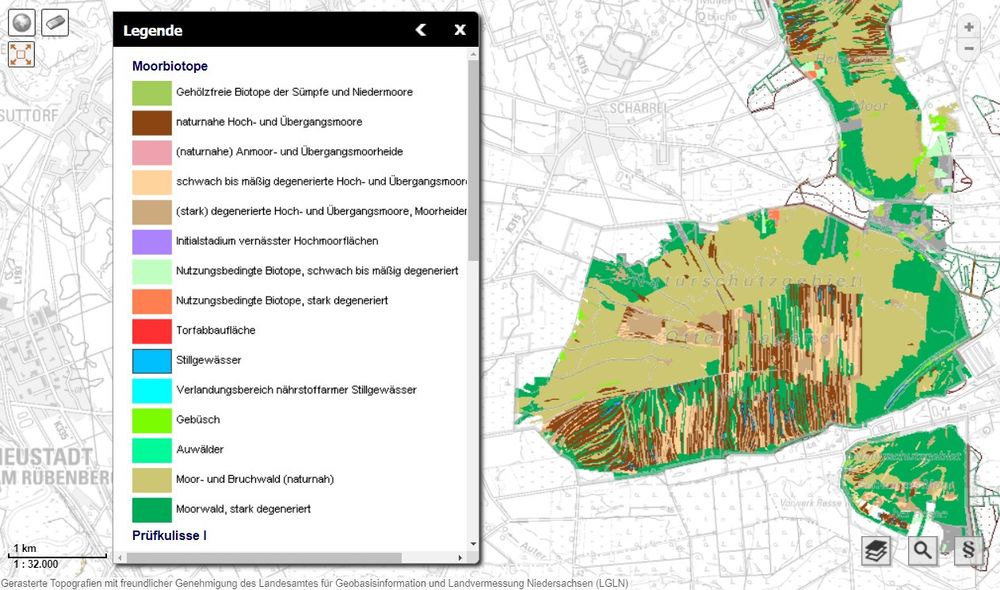1000x590 pixels.
Task: Open the globe basemap tool
Action: click(x=22, y=23)
